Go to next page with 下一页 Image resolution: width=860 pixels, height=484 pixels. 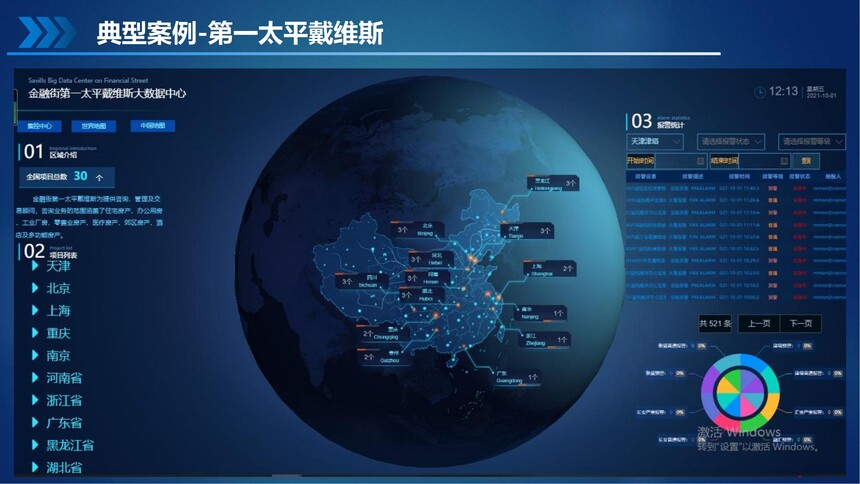tap(801, 324)
